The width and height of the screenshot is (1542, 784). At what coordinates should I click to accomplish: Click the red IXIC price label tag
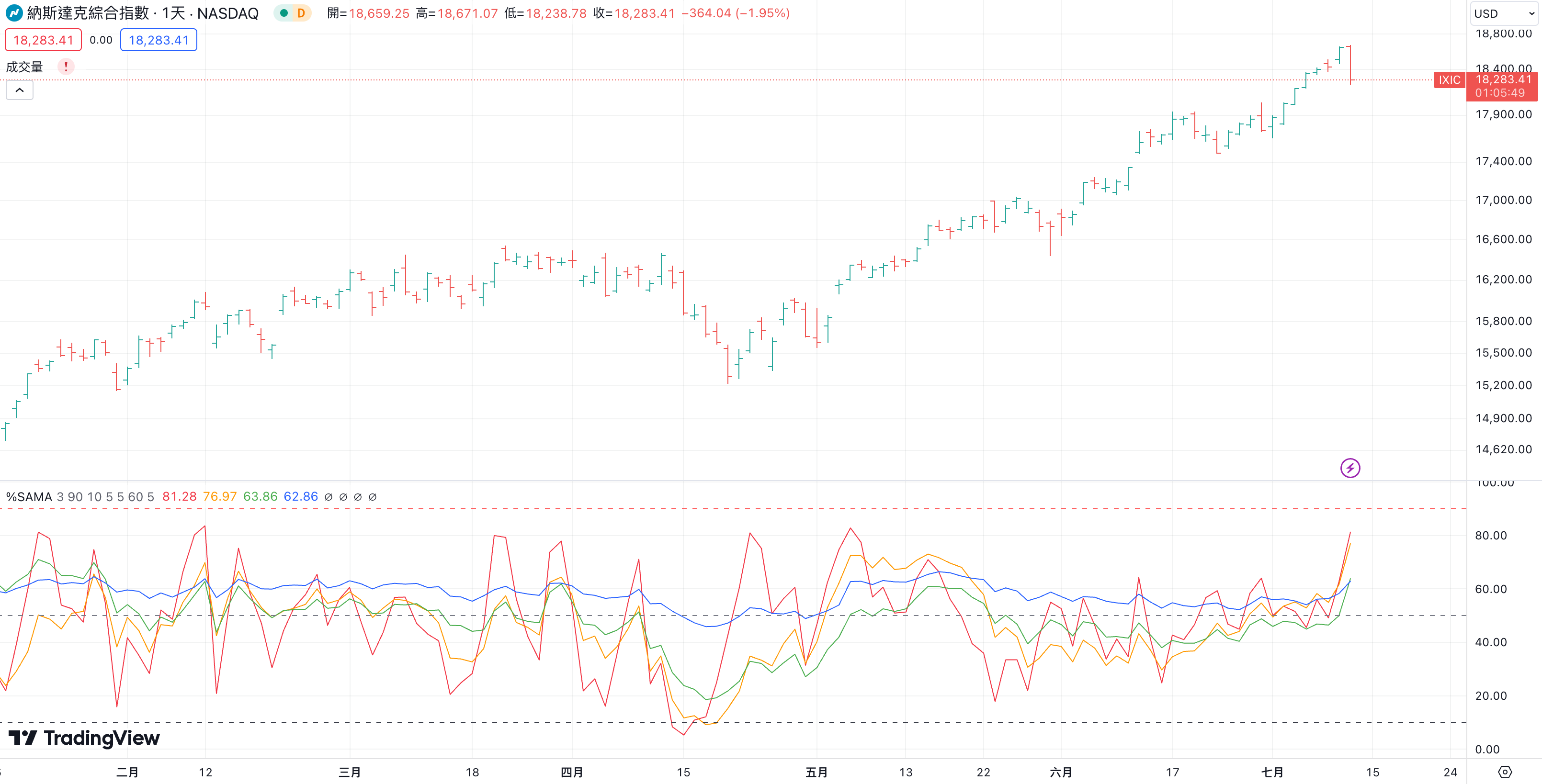tap(1449, 79)
